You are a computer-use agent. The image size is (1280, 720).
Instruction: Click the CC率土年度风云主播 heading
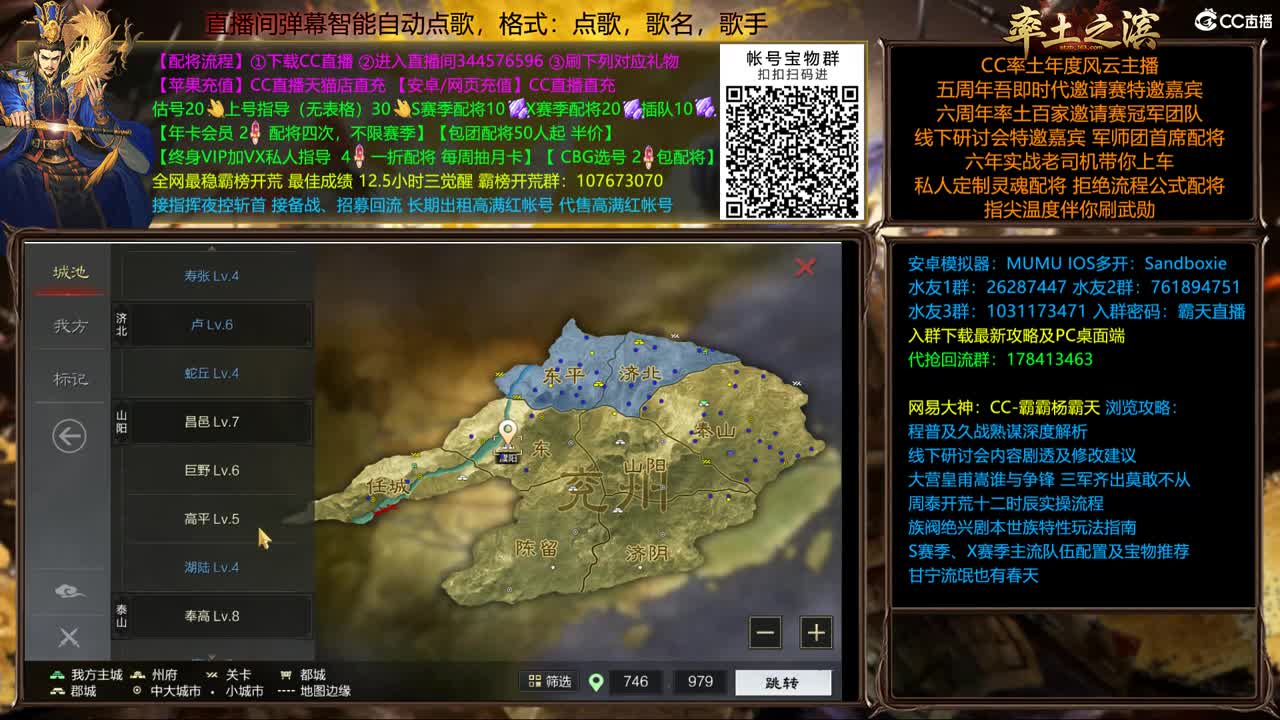(1069, 66)
